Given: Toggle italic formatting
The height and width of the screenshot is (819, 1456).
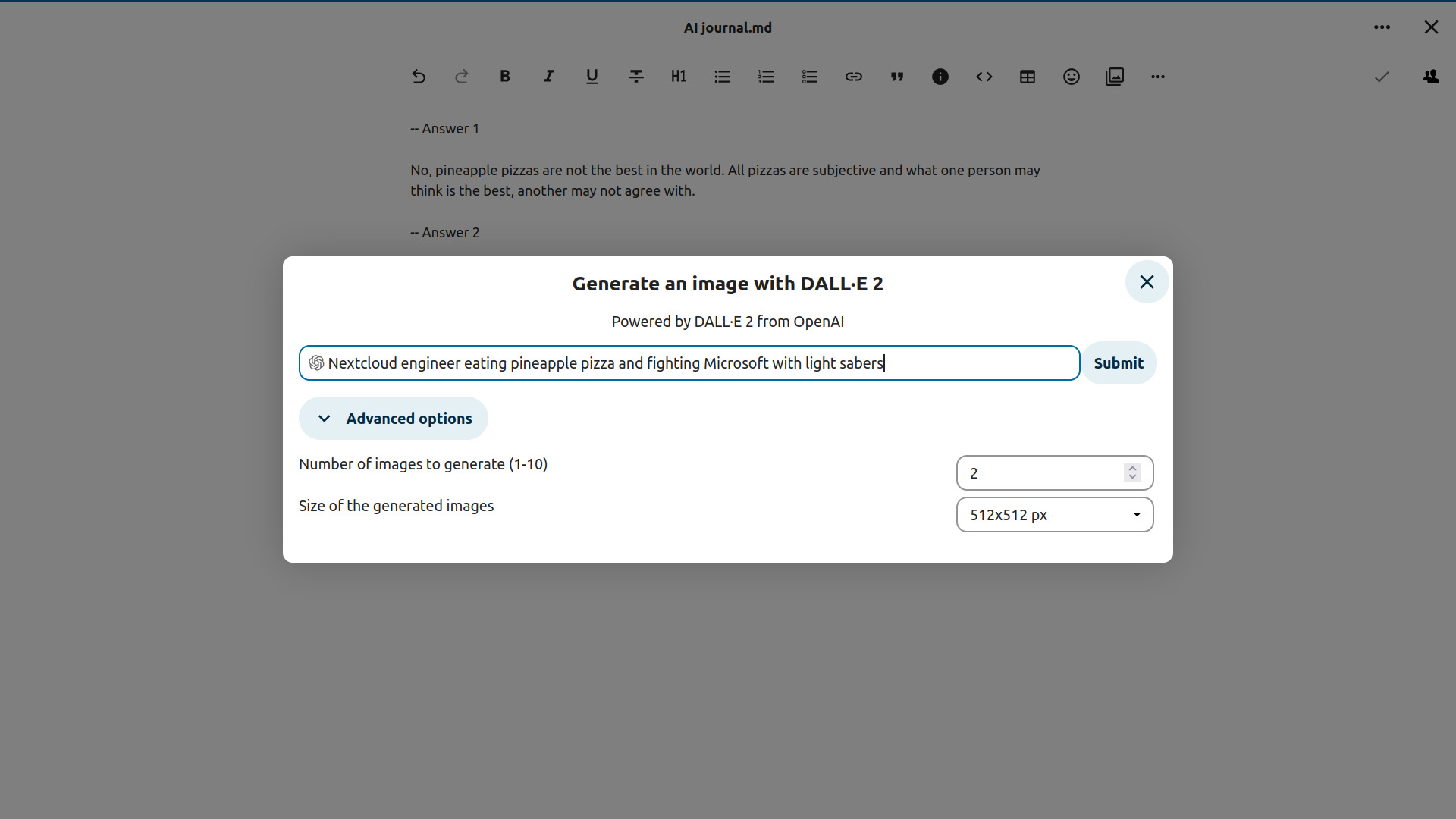Looking at the screenshot, I should coord(548,77).
